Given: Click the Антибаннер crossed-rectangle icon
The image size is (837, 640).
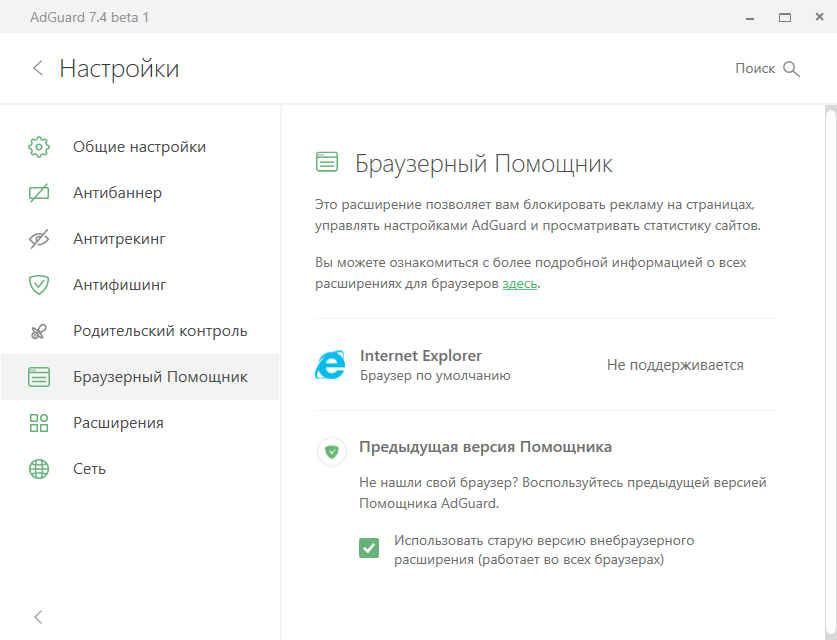Looking at the screenshot, I should point(39,193).
